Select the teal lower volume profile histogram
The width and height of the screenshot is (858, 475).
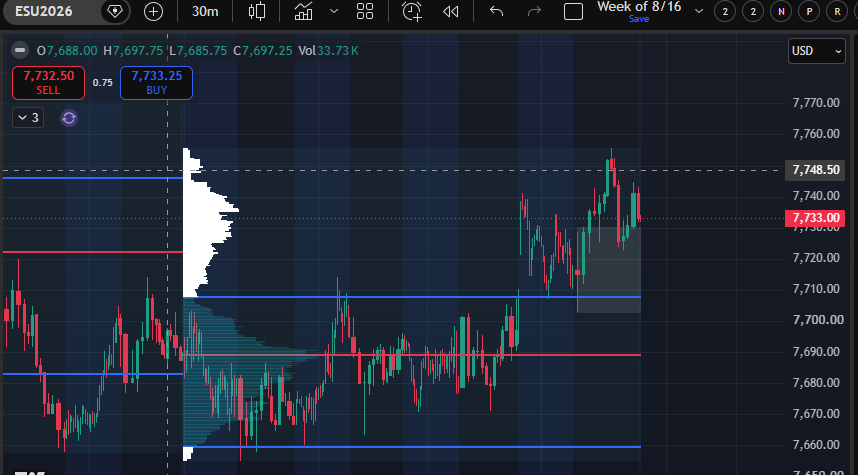(x=235, y=372)
